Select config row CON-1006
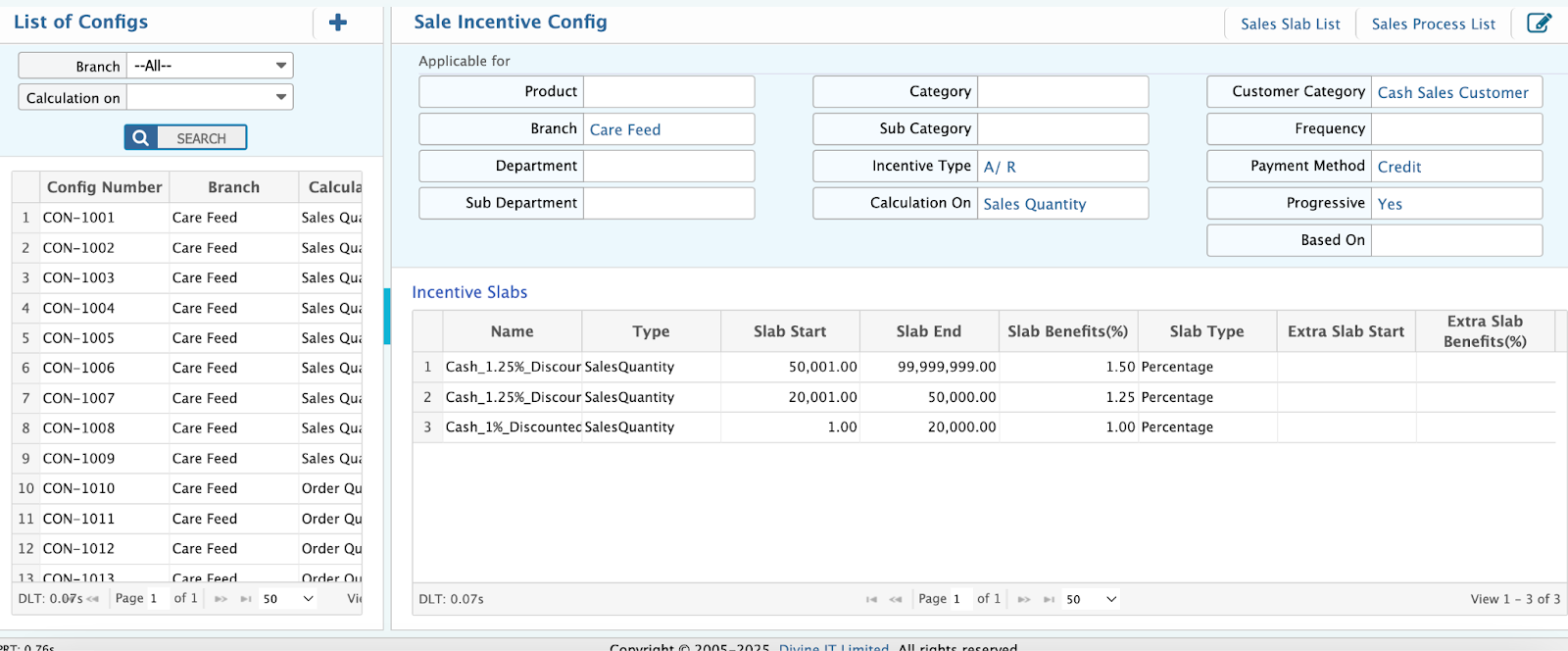The height and width of the screenshot is (651, 1568). click(187, 368)
